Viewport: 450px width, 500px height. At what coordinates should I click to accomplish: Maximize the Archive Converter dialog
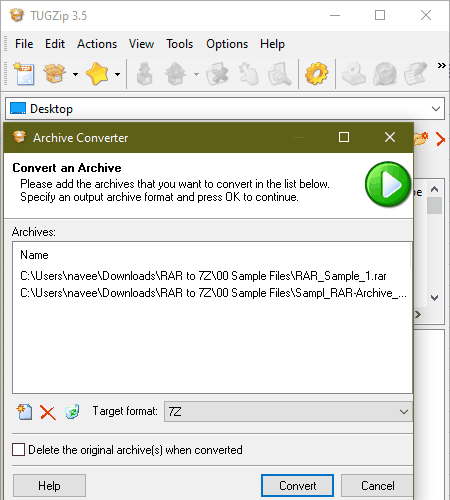click(344, 137)
